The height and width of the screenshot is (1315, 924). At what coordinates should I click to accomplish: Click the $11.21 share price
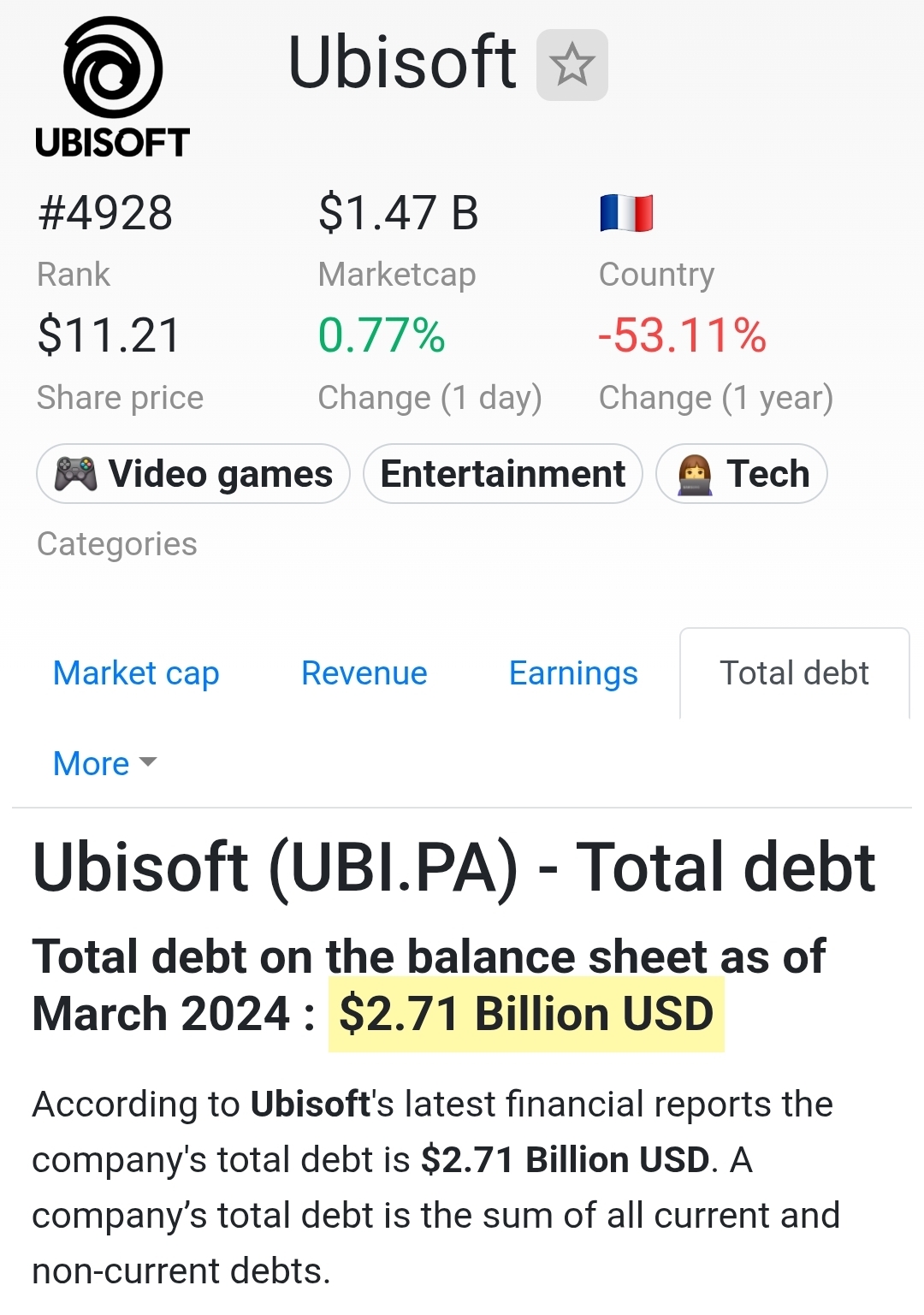point(109,335)
